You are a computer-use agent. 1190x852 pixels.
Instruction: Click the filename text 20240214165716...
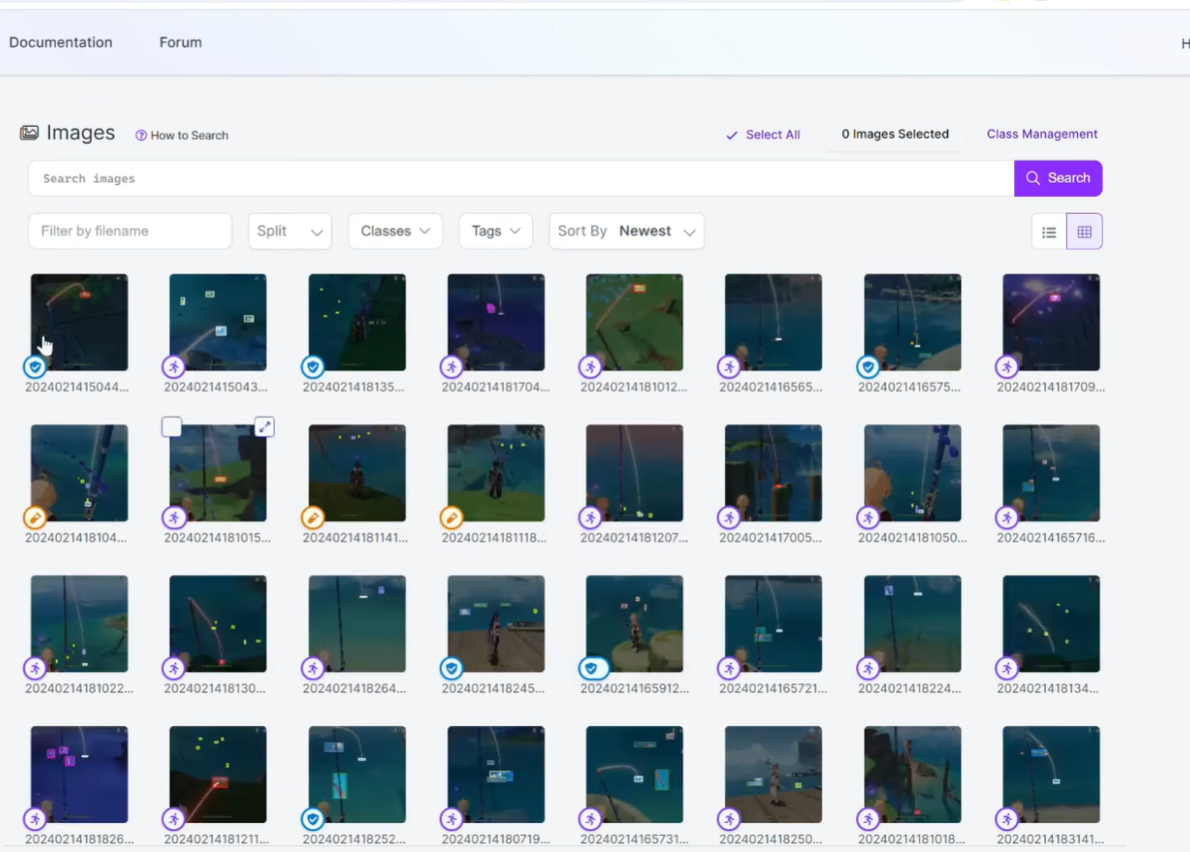[1051, 538]
